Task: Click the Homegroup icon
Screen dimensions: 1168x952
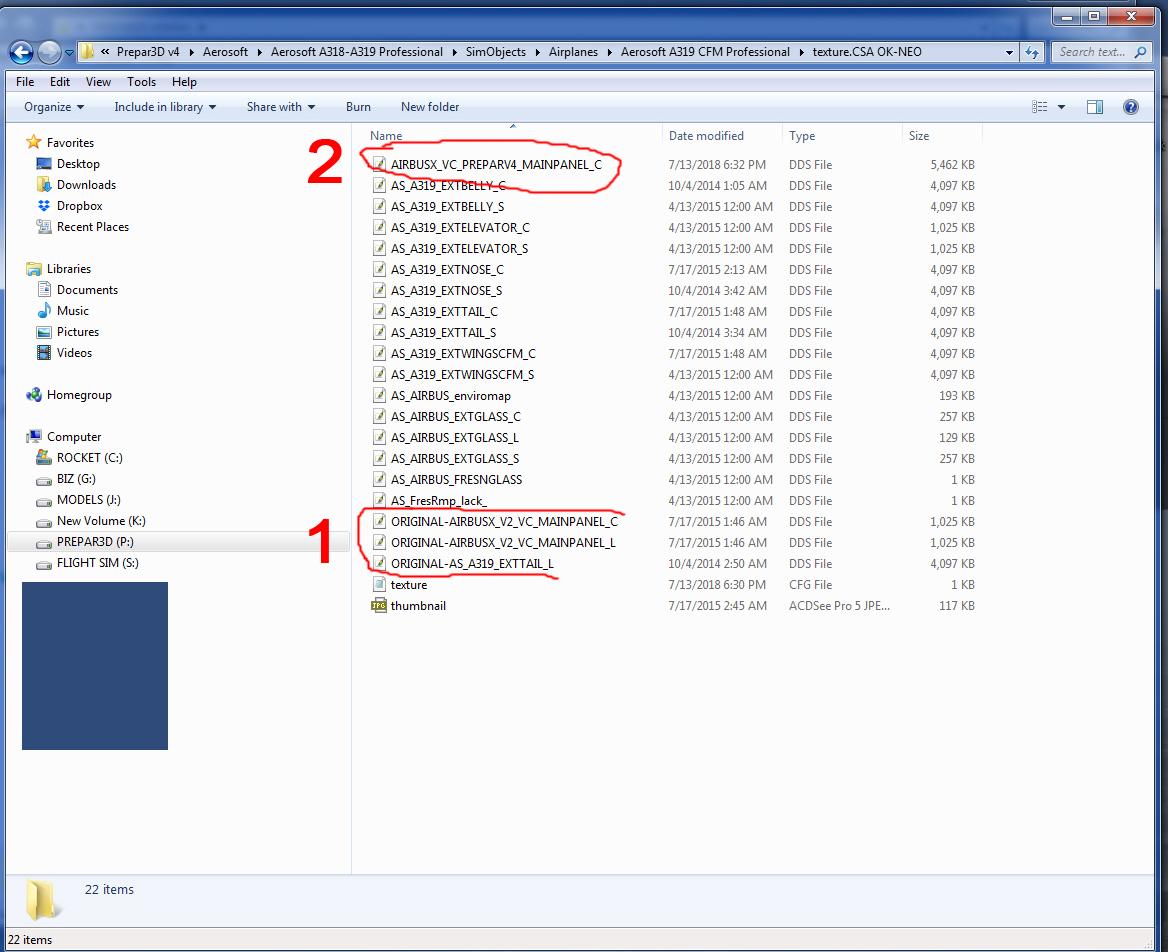Action: [34, 395]
